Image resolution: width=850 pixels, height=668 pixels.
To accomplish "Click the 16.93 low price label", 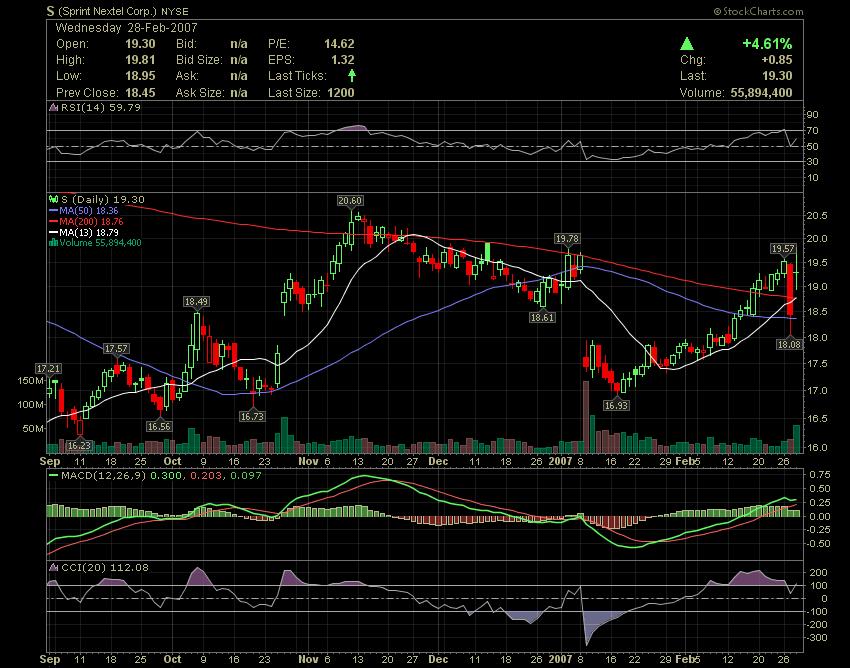I will (616, 405).
